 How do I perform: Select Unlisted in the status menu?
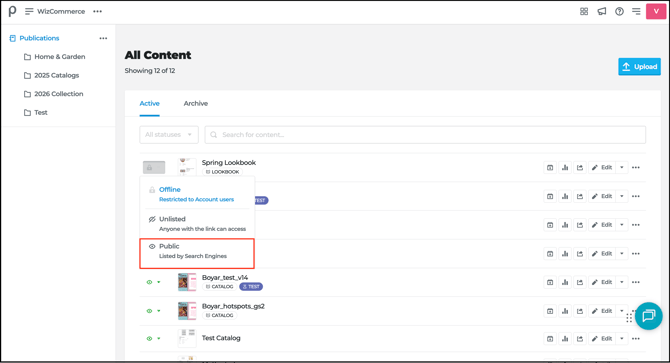[x=197, y=223]
